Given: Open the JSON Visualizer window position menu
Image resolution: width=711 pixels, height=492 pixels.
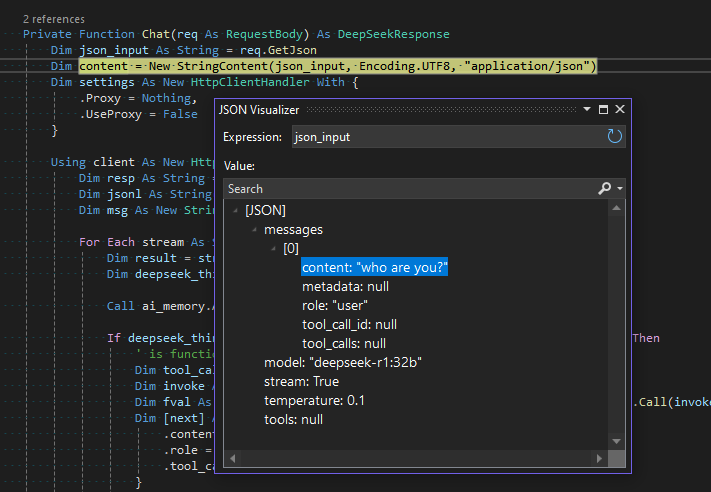Looking at the screenshot, I should coord(585,109).
